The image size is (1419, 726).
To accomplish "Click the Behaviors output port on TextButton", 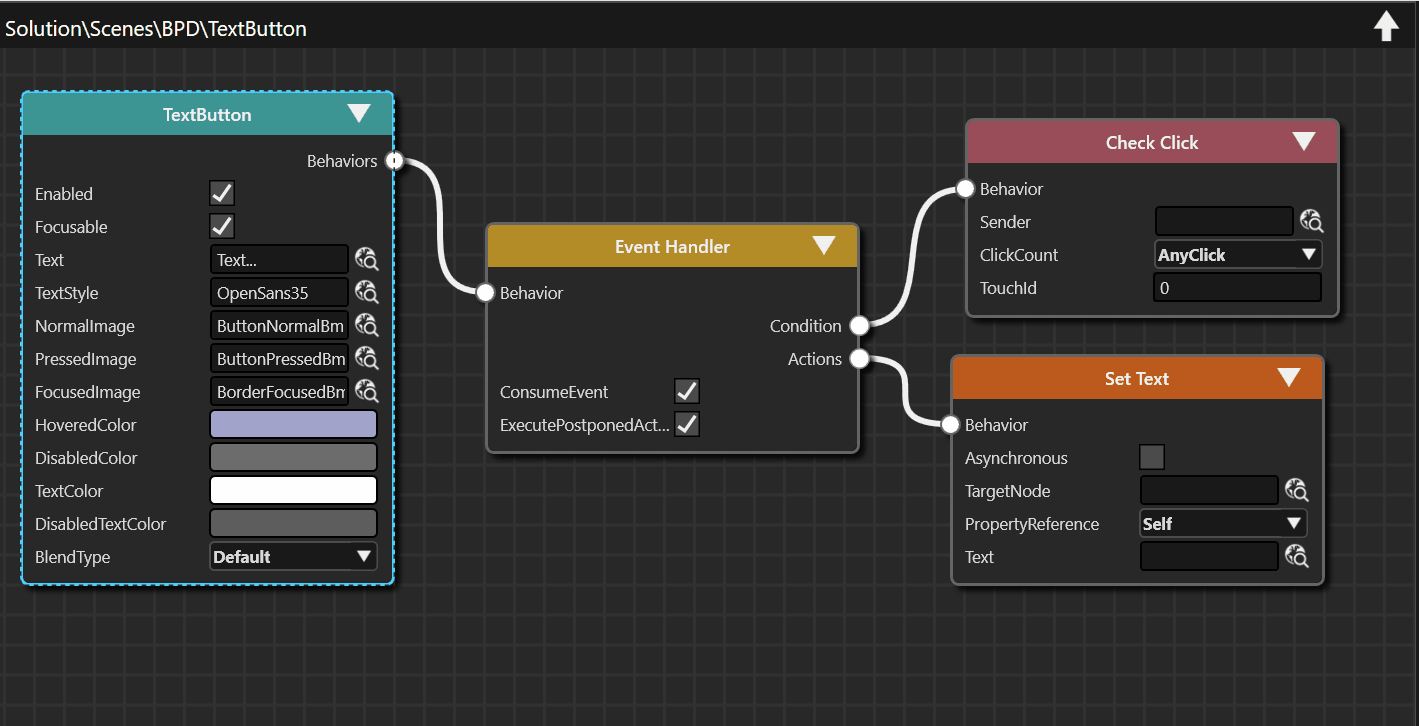I will 394,161.
